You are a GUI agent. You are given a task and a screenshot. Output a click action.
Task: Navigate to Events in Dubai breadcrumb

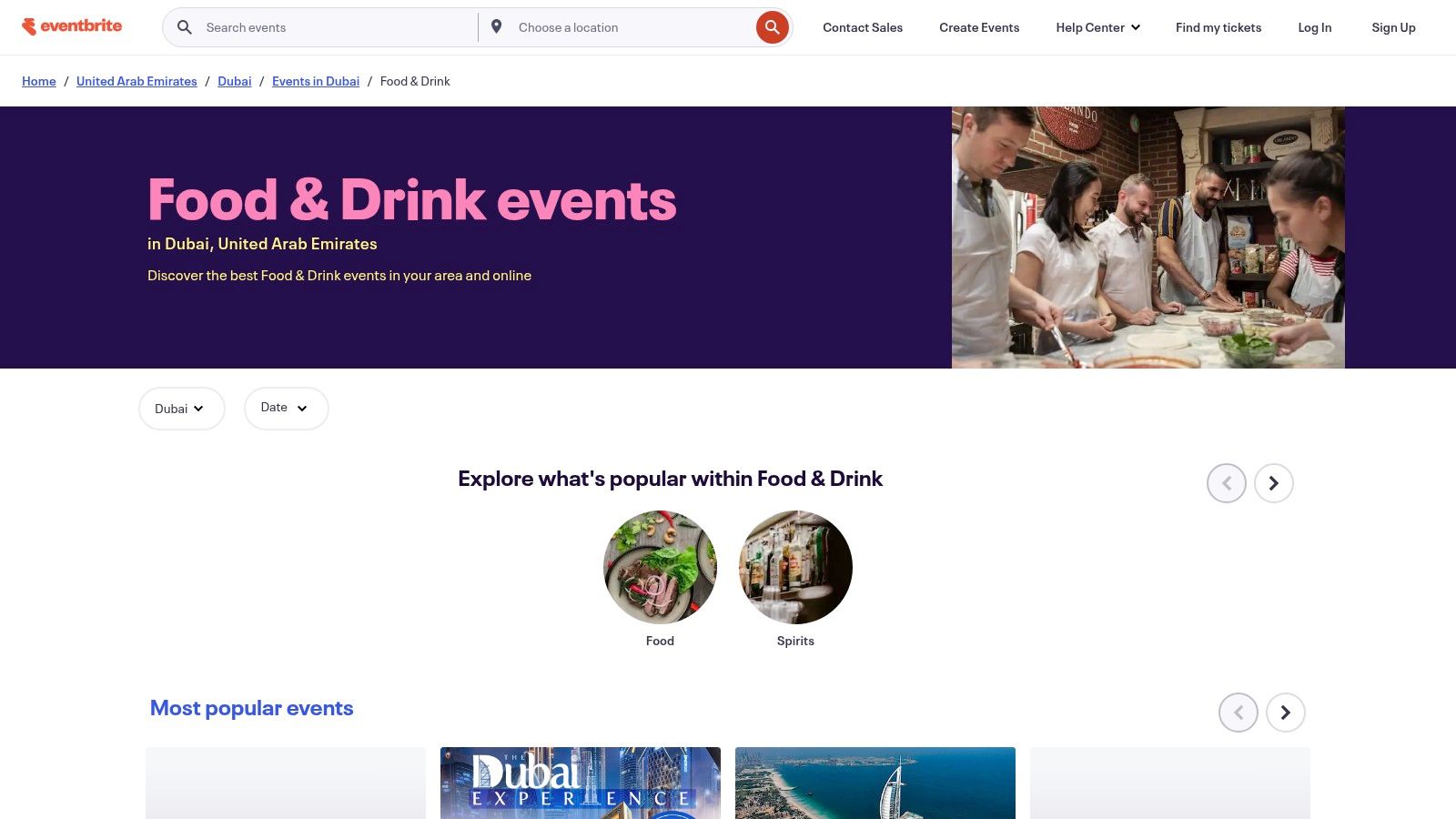(316, 81)
